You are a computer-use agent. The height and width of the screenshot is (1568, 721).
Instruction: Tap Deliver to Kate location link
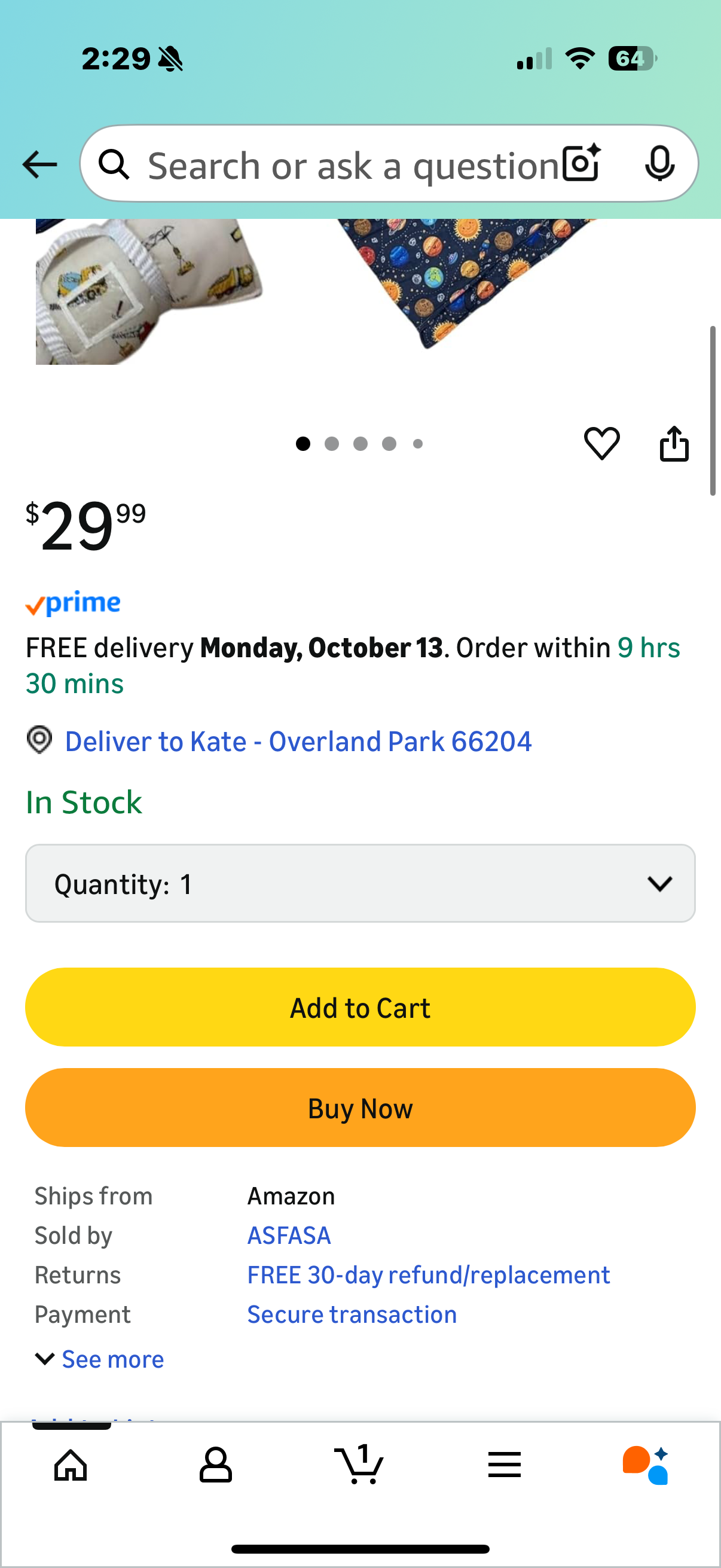coord(298,742)
